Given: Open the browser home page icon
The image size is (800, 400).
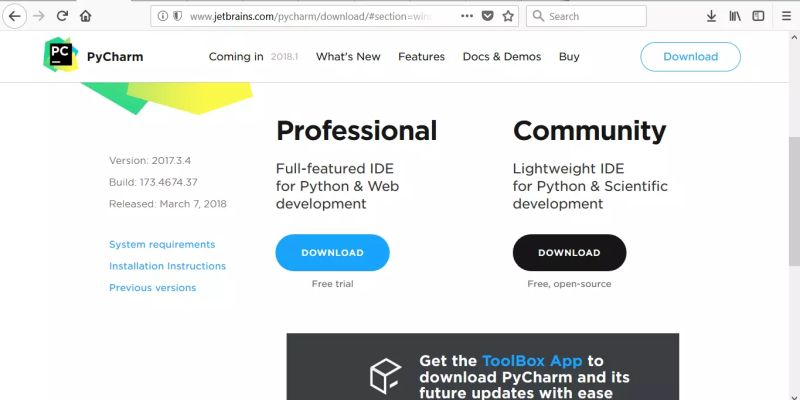Looking at the screenshot, I should [x=86, y=16].
